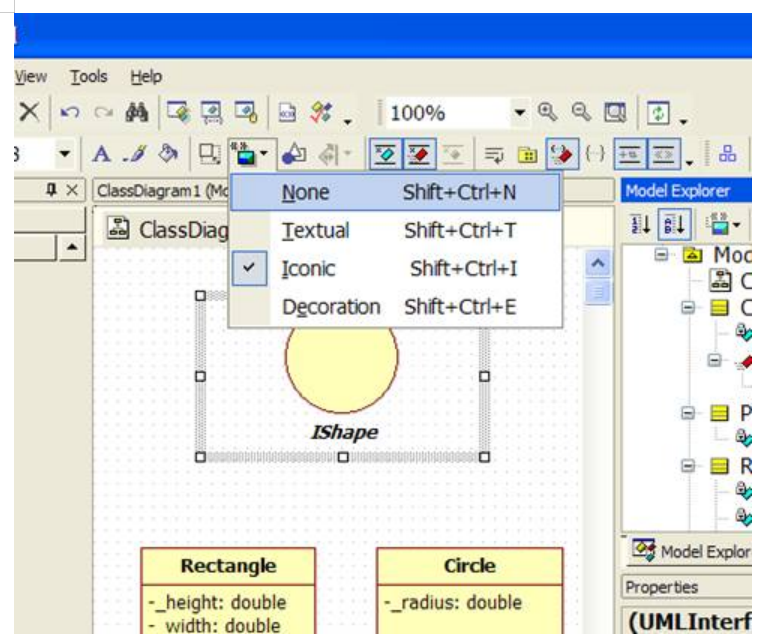Viewport: 772px width, 642px height.
Task: Collapse the P class tree node
Action: [688, 413]
